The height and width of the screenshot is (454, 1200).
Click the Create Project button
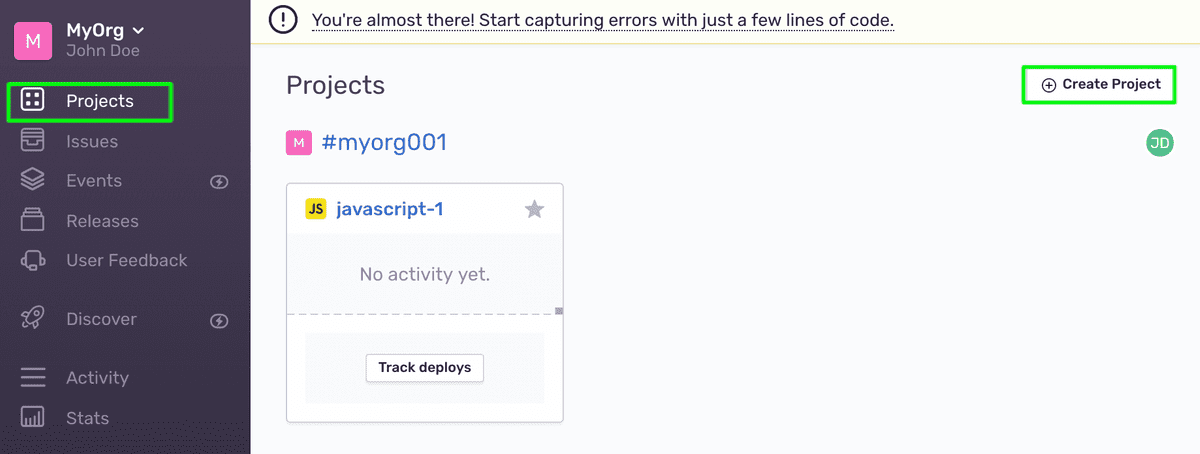point(1101,84)
